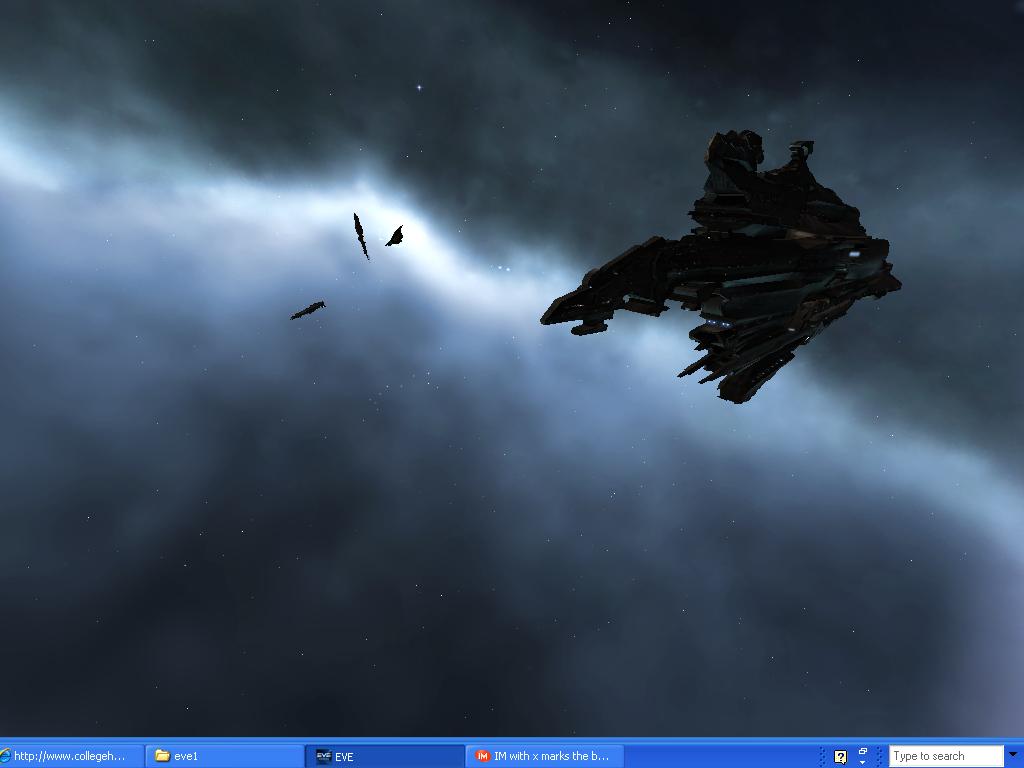The width and height of the screenshot is (1024, 768).
Task: Expand the small arrow below restore icon
Action: pyautogui.click(x=863, y=762)
